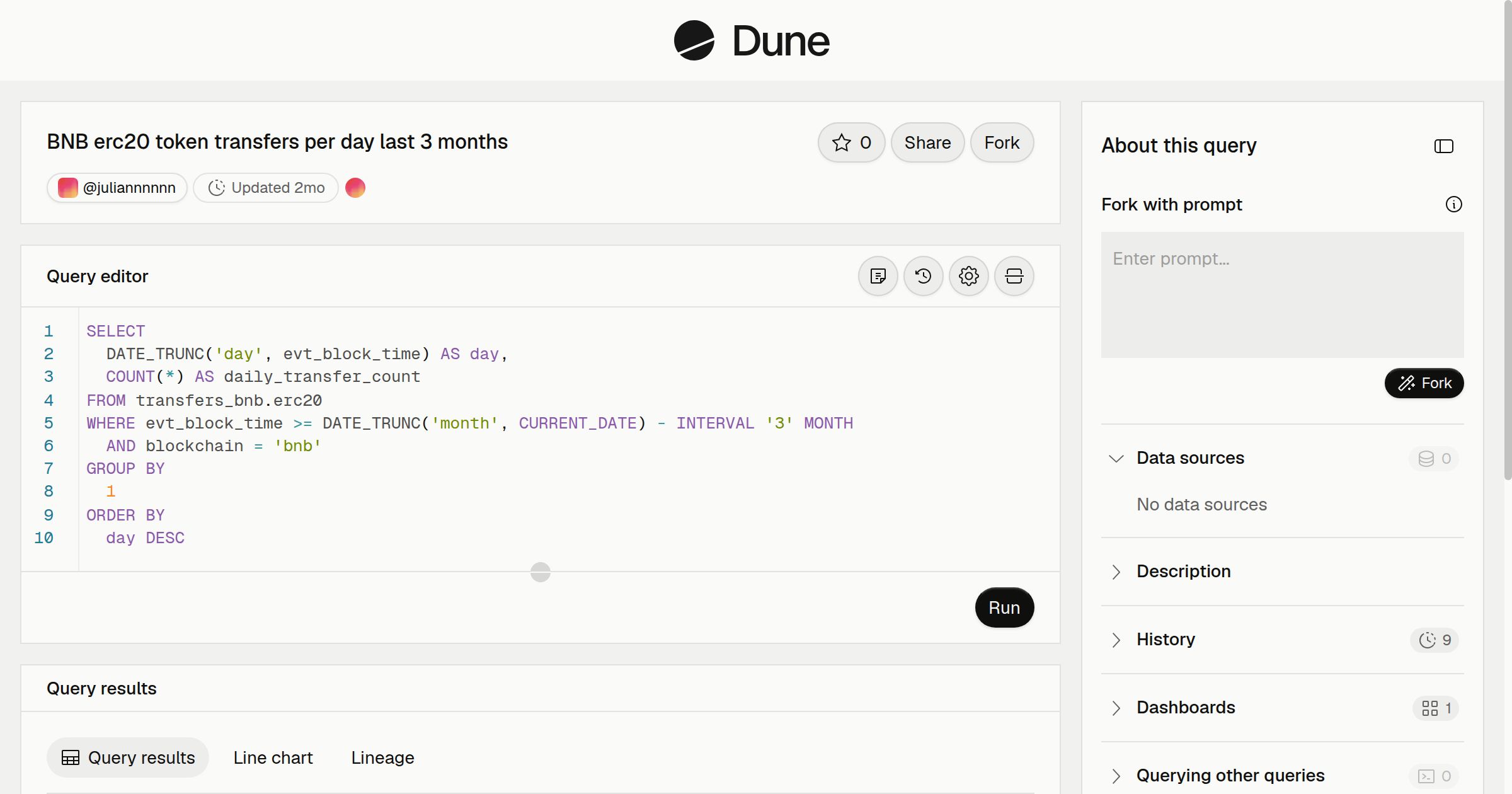Click the 'No data sources' text
The height and width of the screenshot is (794, 1512).
pyautogui.click(x=1201, y=504)
